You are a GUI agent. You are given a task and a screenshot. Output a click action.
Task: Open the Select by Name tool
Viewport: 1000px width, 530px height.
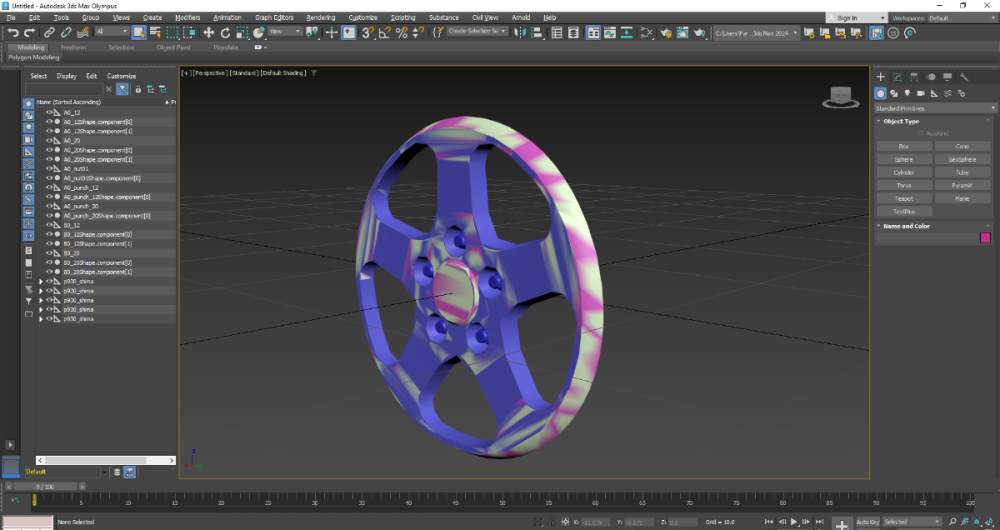point(156,33)
